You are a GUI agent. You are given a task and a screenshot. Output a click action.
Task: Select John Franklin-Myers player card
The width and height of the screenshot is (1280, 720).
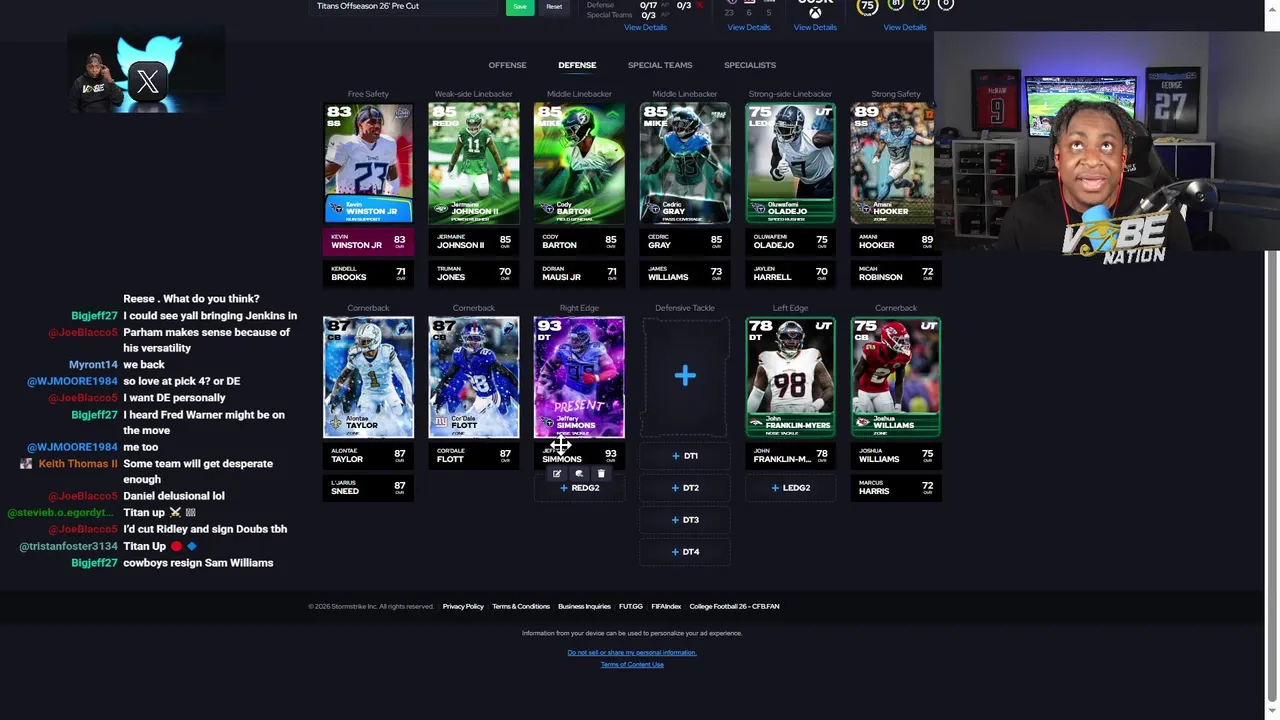pyautogui.click(x=790, y=377)
